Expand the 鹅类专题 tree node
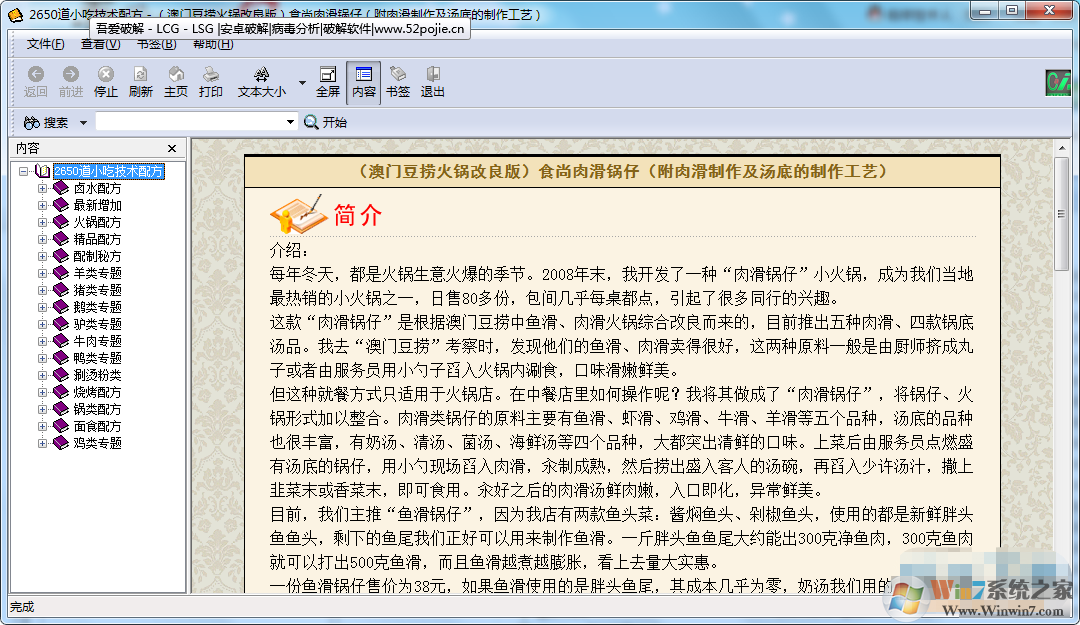1080x625 pixels. click(x=42, y=307)
